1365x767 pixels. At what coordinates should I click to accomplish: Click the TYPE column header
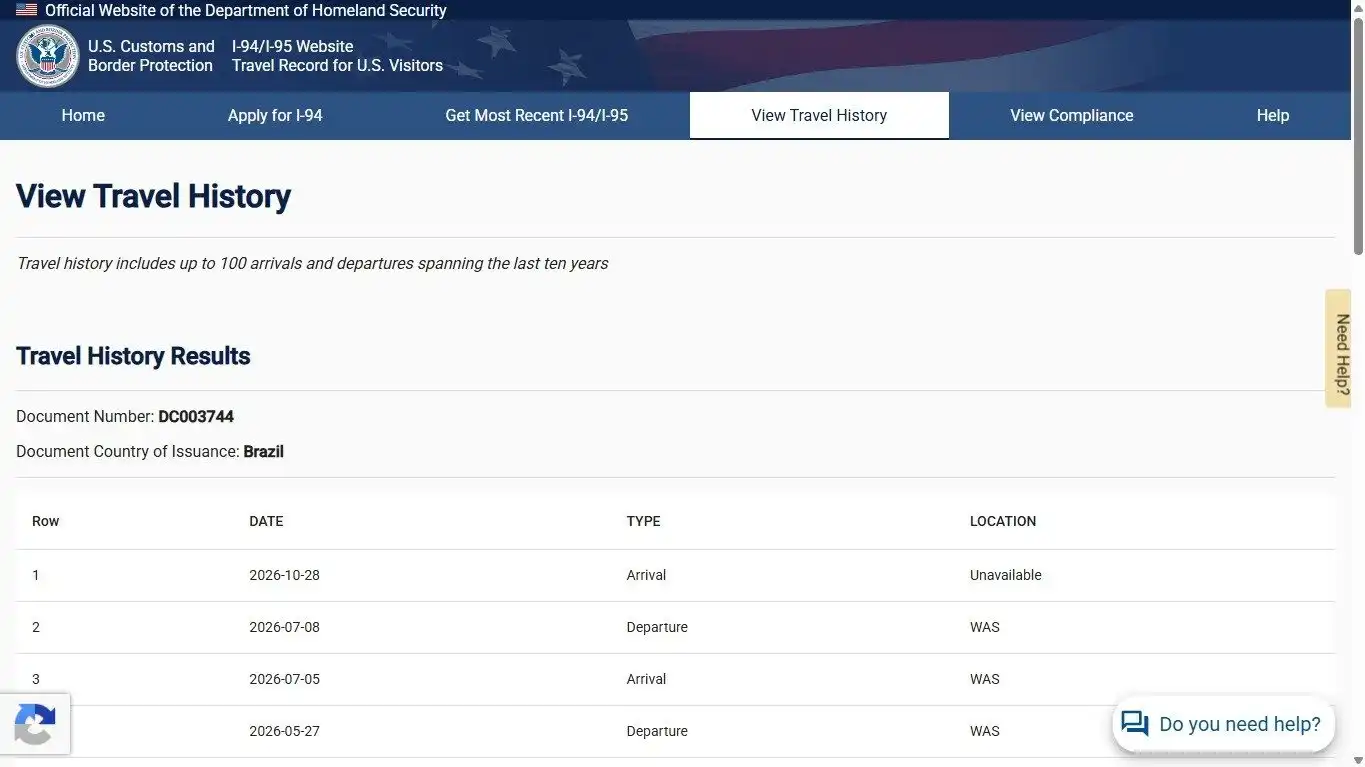pyautogui.click(x=643, y=521)
